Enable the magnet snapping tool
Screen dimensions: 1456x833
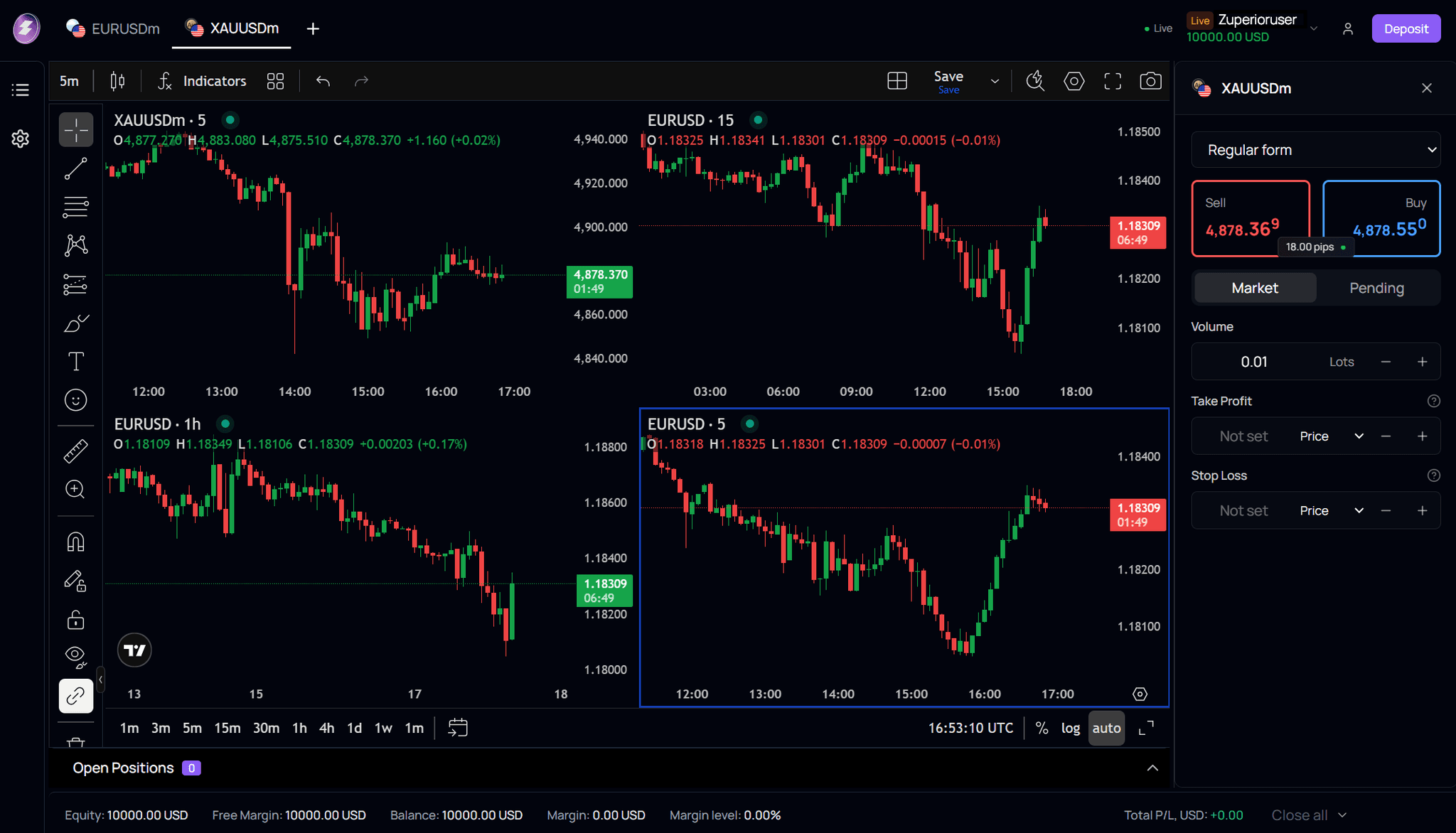75,542
